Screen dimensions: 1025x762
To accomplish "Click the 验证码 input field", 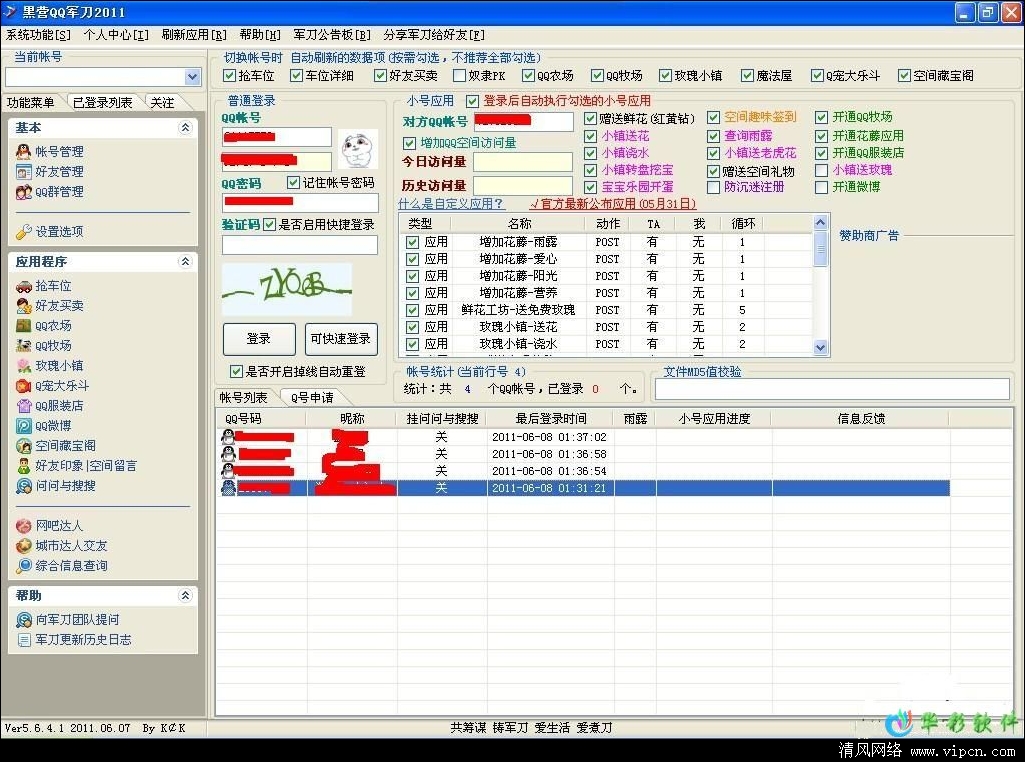I will click(300, 245).
